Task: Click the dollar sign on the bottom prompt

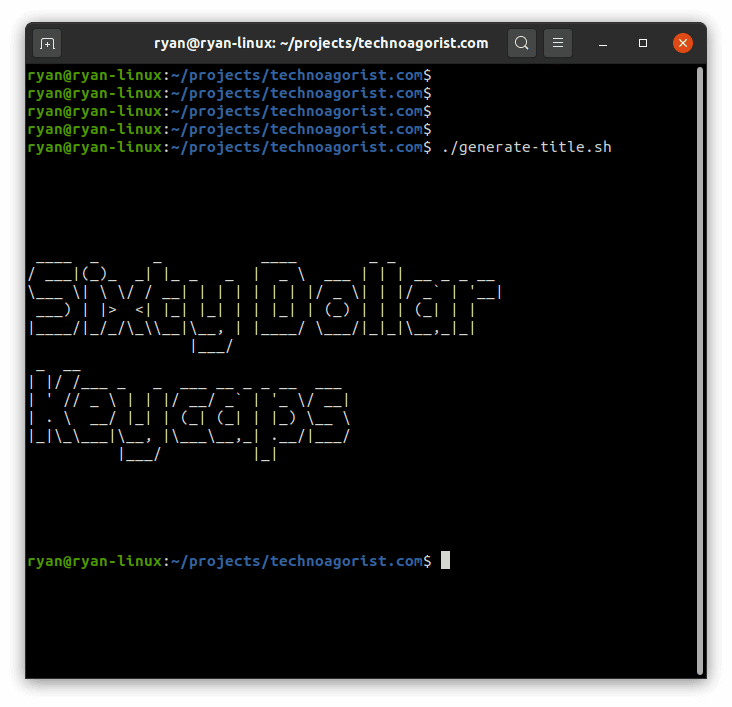Action: point(427,561)
